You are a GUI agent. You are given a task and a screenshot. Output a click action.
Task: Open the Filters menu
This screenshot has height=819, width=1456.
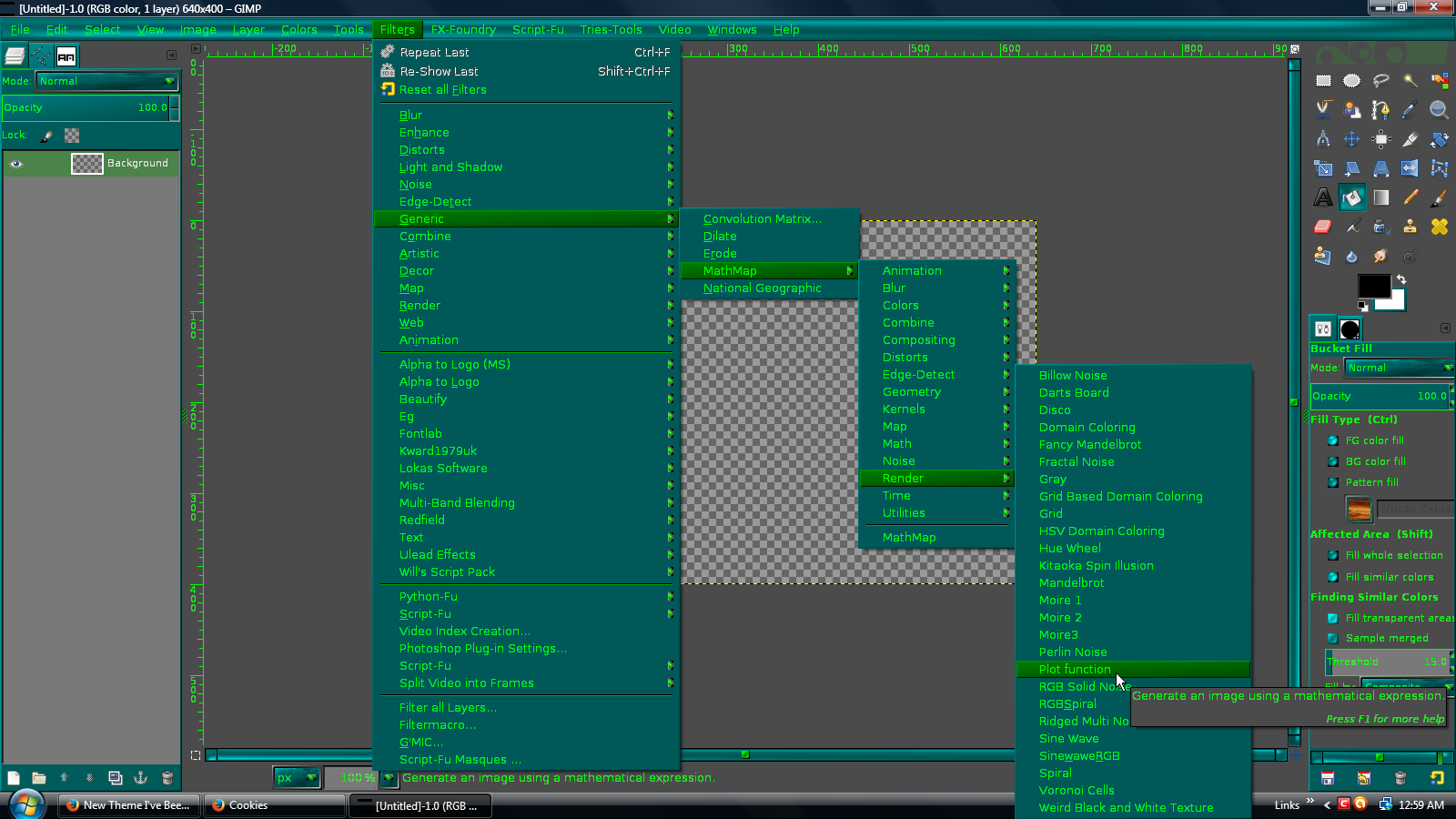point(397,30)
